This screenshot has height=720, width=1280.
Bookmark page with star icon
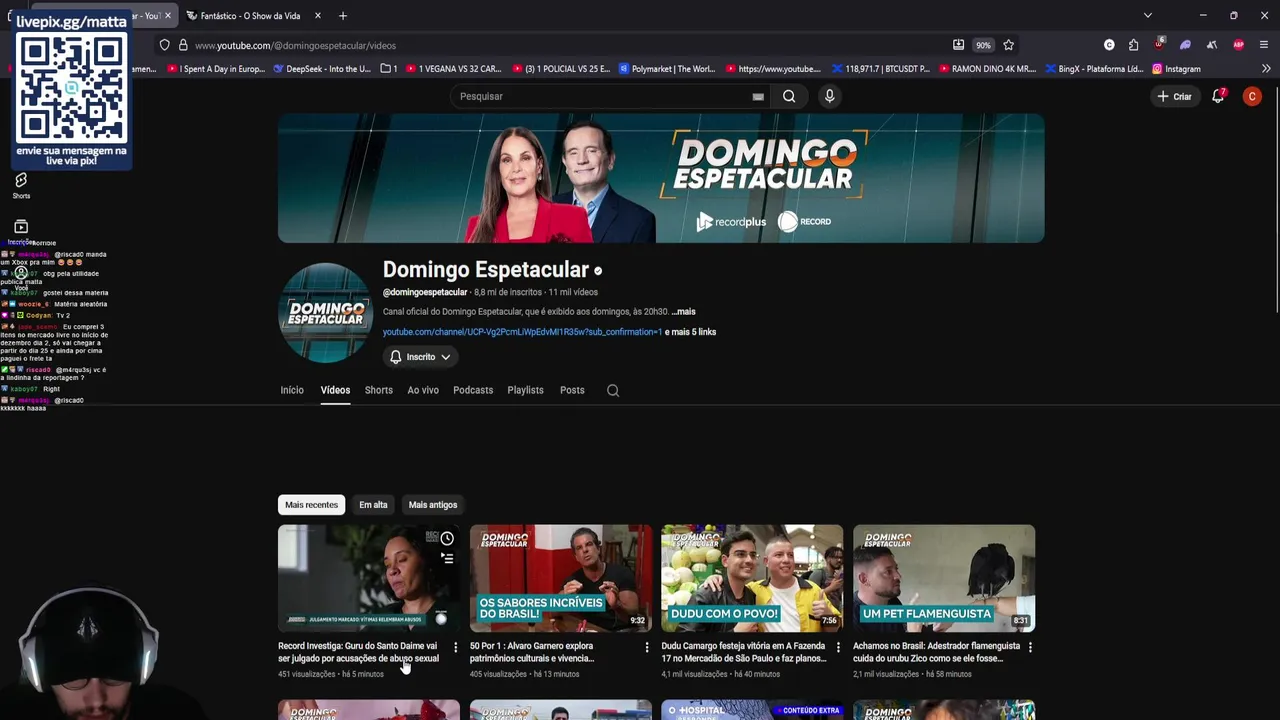pos(1008,45)
